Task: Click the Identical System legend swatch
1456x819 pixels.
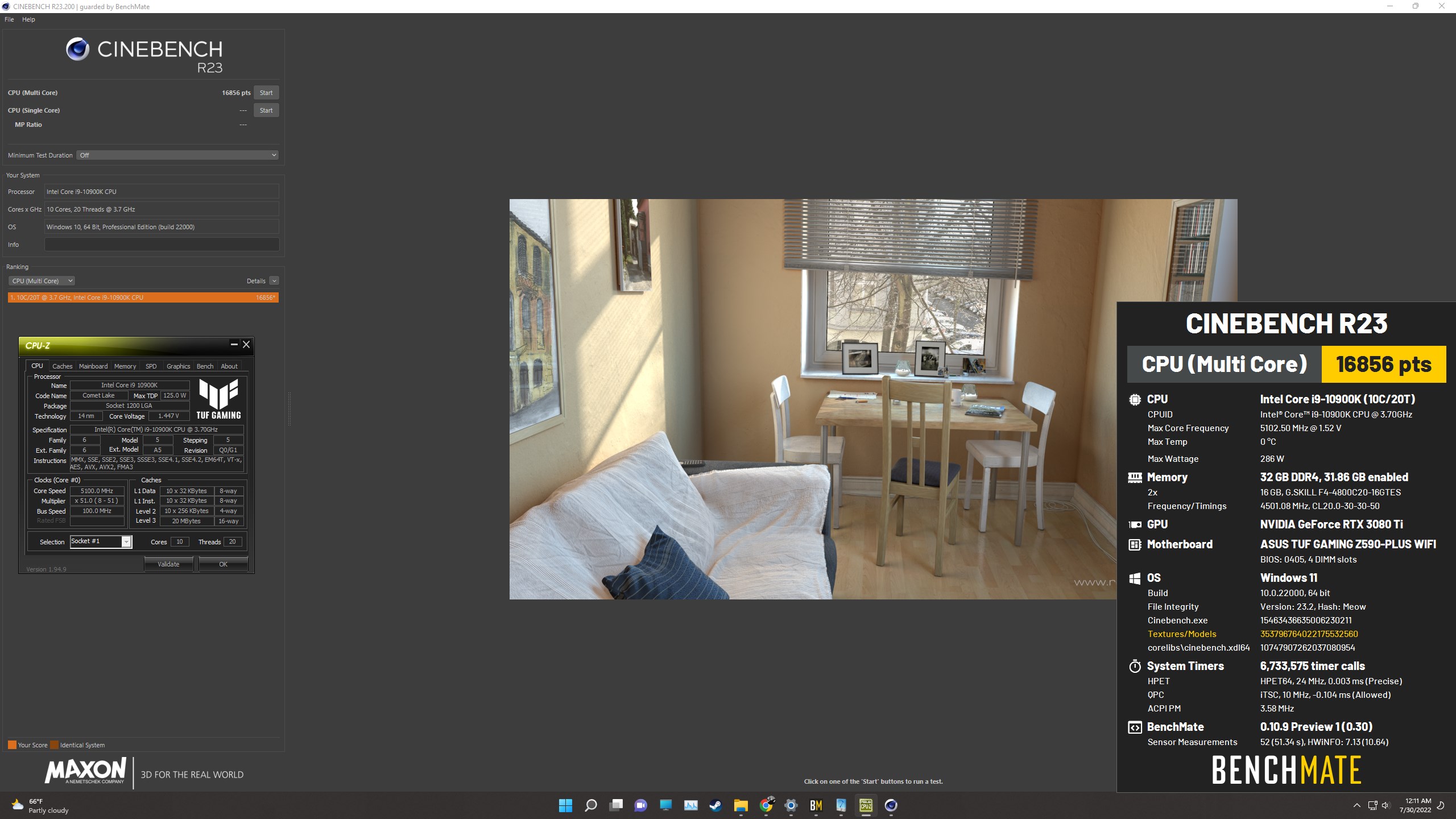Action: click(54, 745)
